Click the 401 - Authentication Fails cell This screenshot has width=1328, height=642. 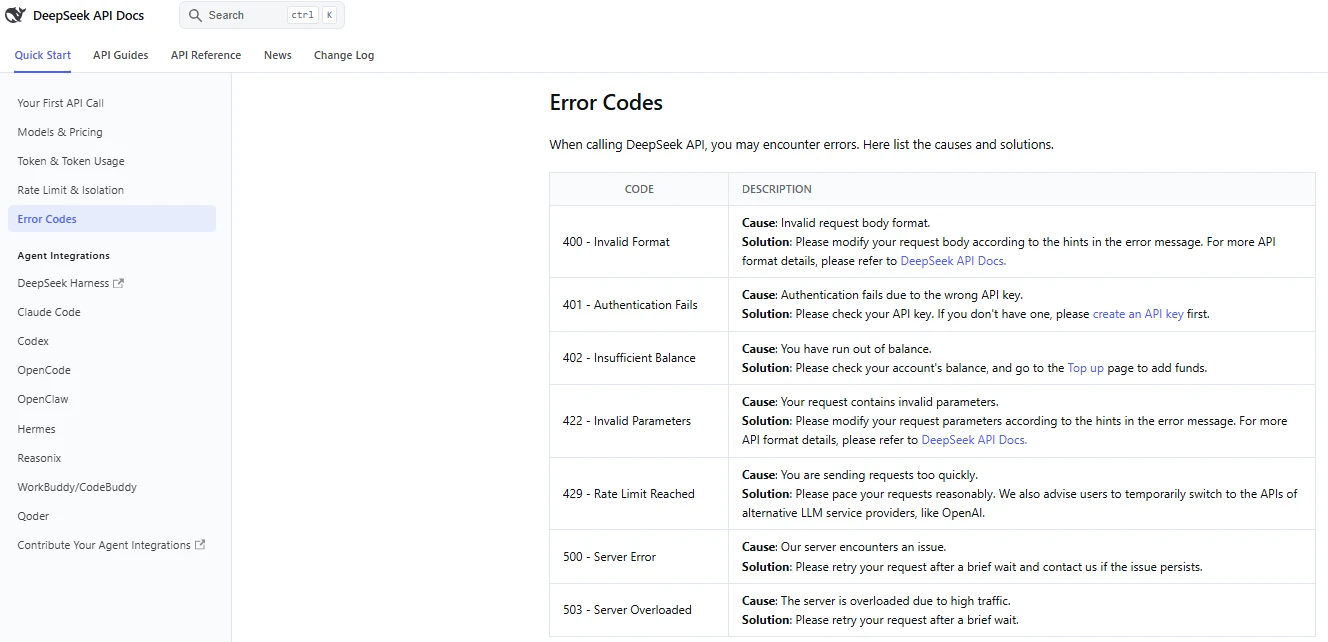639,305
